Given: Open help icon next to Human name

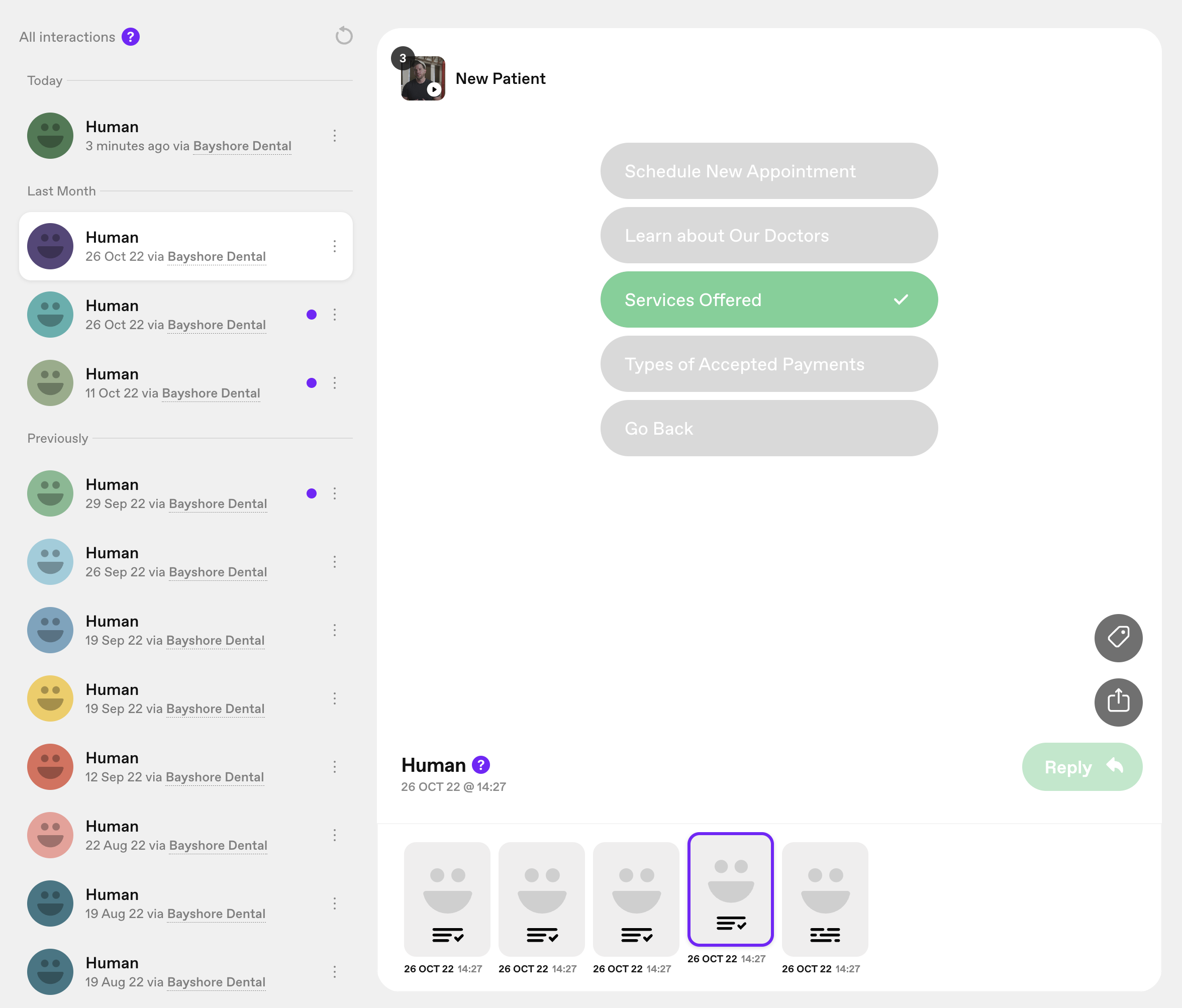Looking at the screenshot, I should point(480,764).
